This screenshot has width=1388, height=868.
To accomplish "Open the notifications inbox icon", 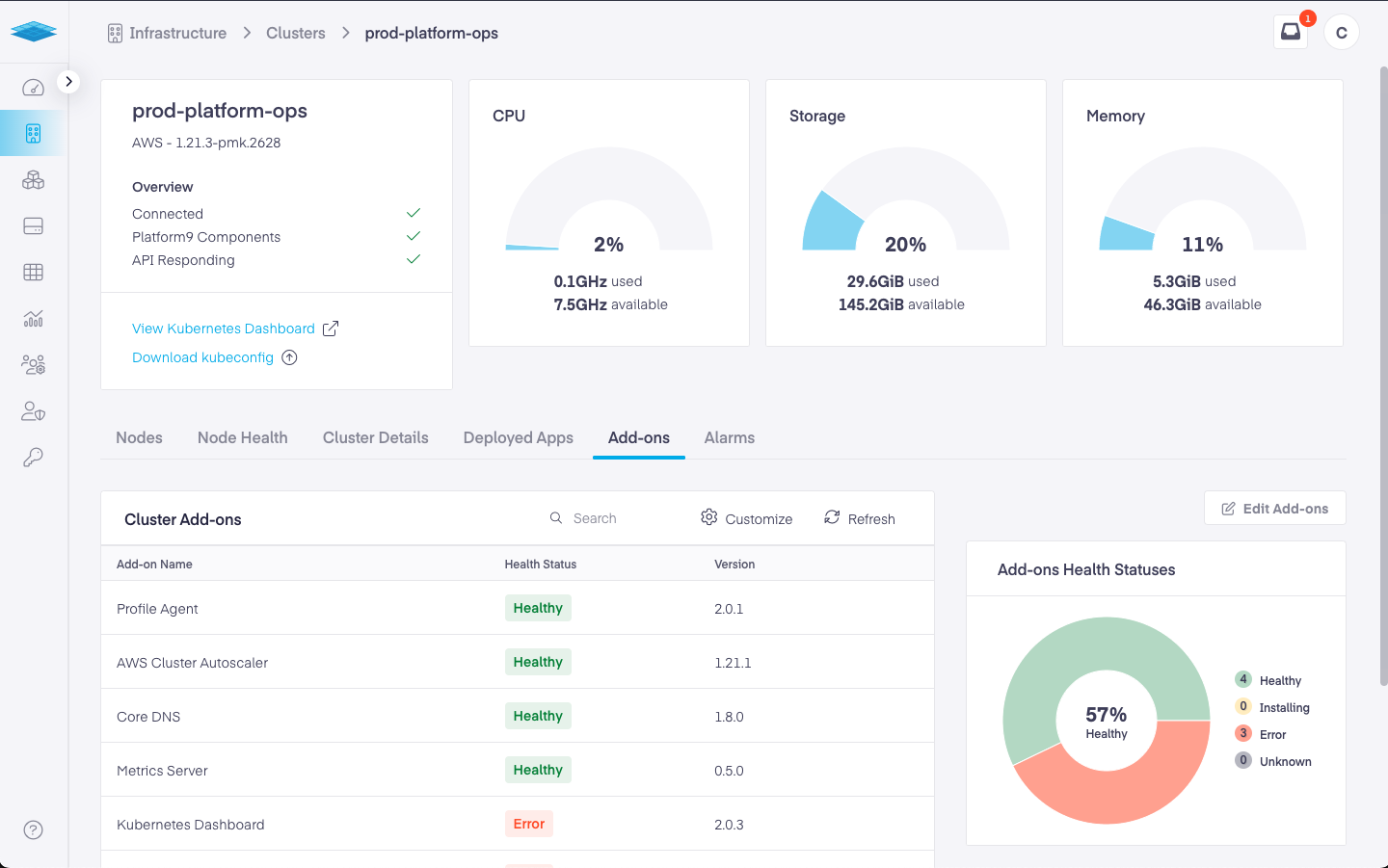I will (1290, 32).
